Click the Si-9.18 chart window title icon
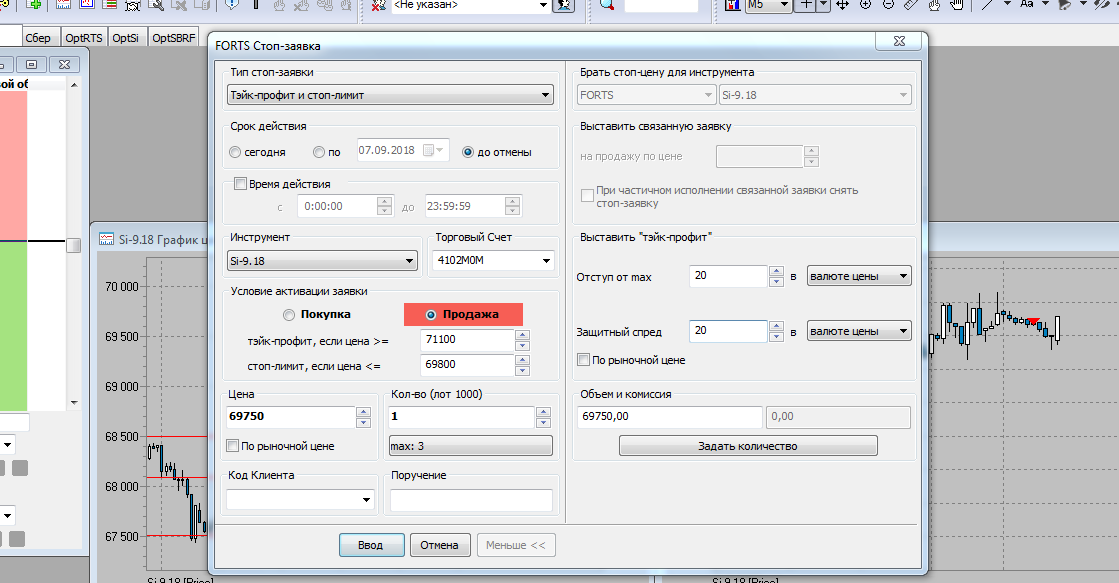 pos(106,239)
